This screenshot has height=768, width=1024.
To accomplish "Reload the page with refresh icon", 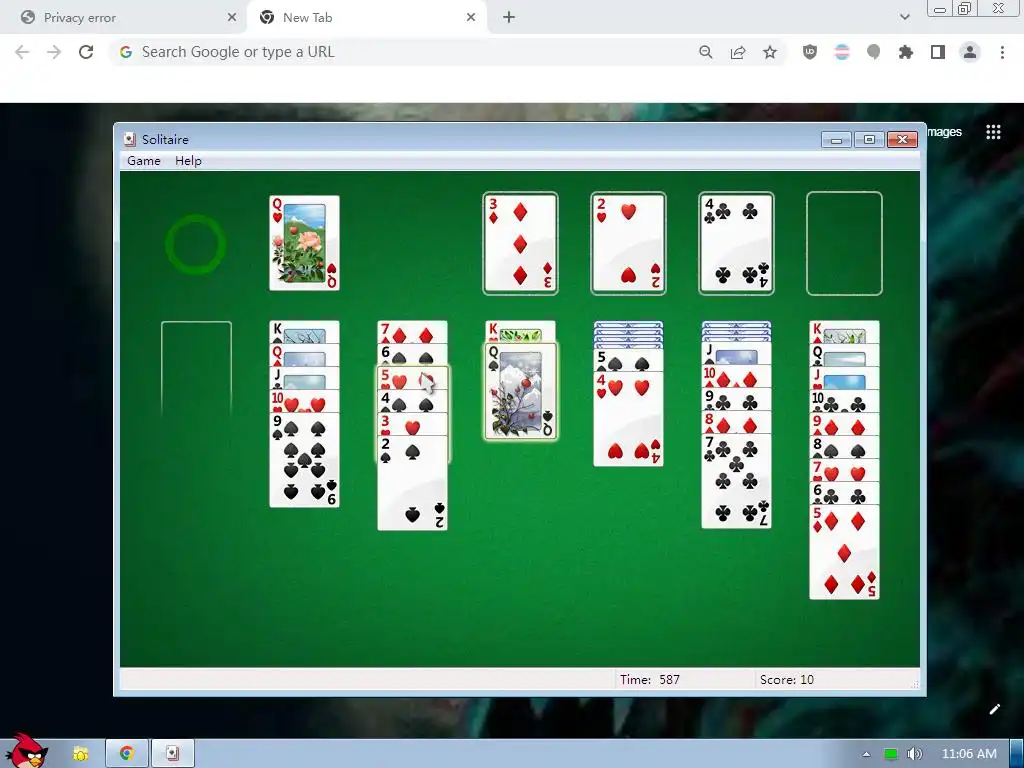I will point(86,52).
